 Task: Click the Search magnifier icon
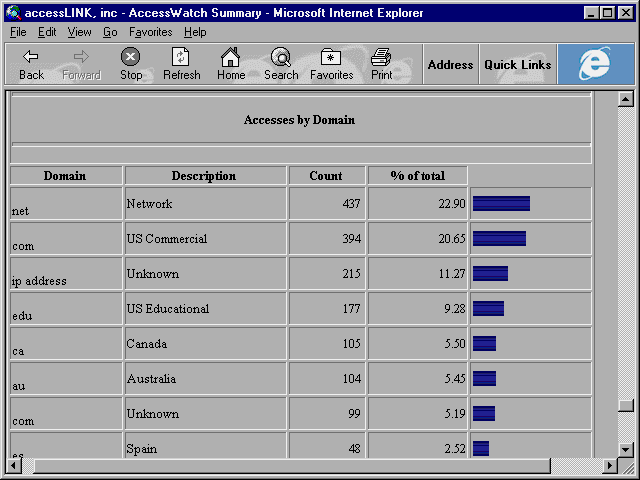281,57
